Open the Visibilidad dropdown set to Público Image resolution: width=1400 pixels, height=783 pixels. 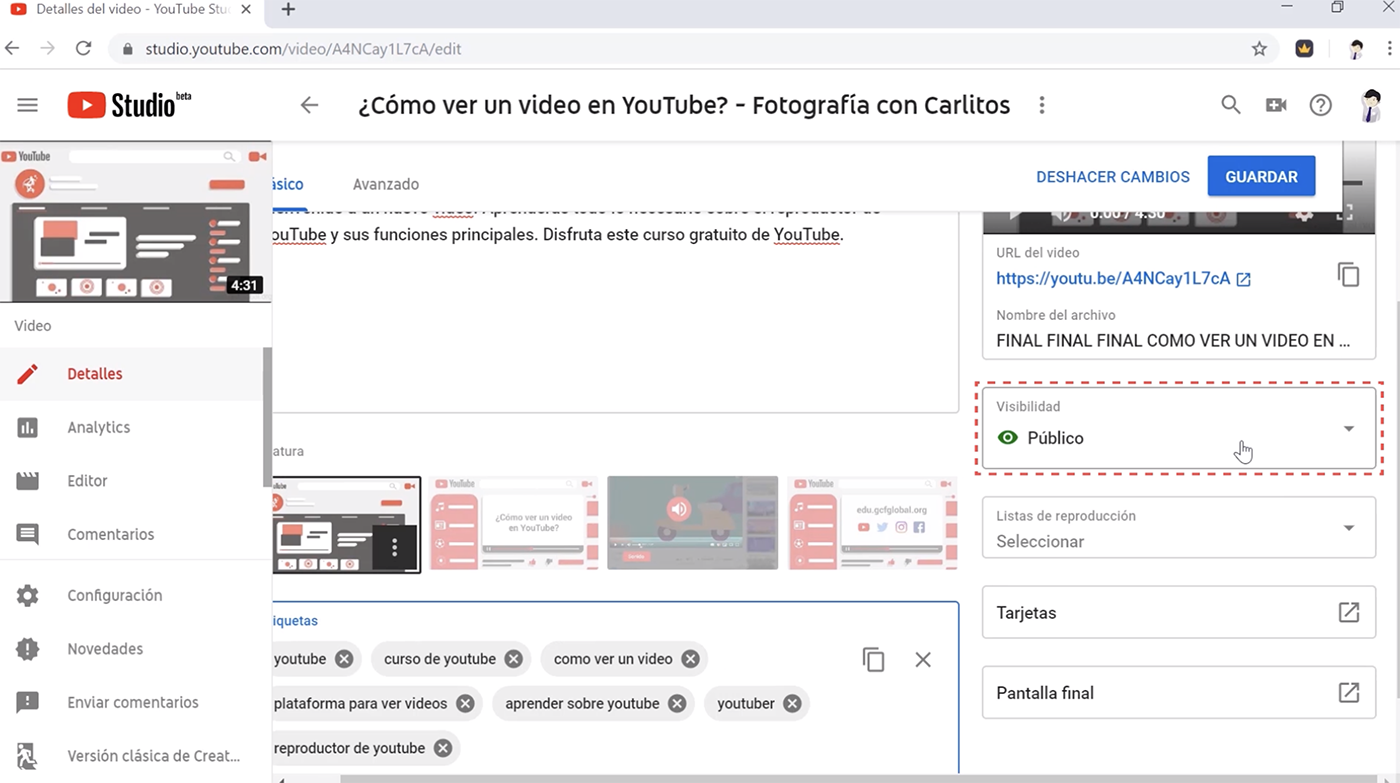[x=1179, y=427]
